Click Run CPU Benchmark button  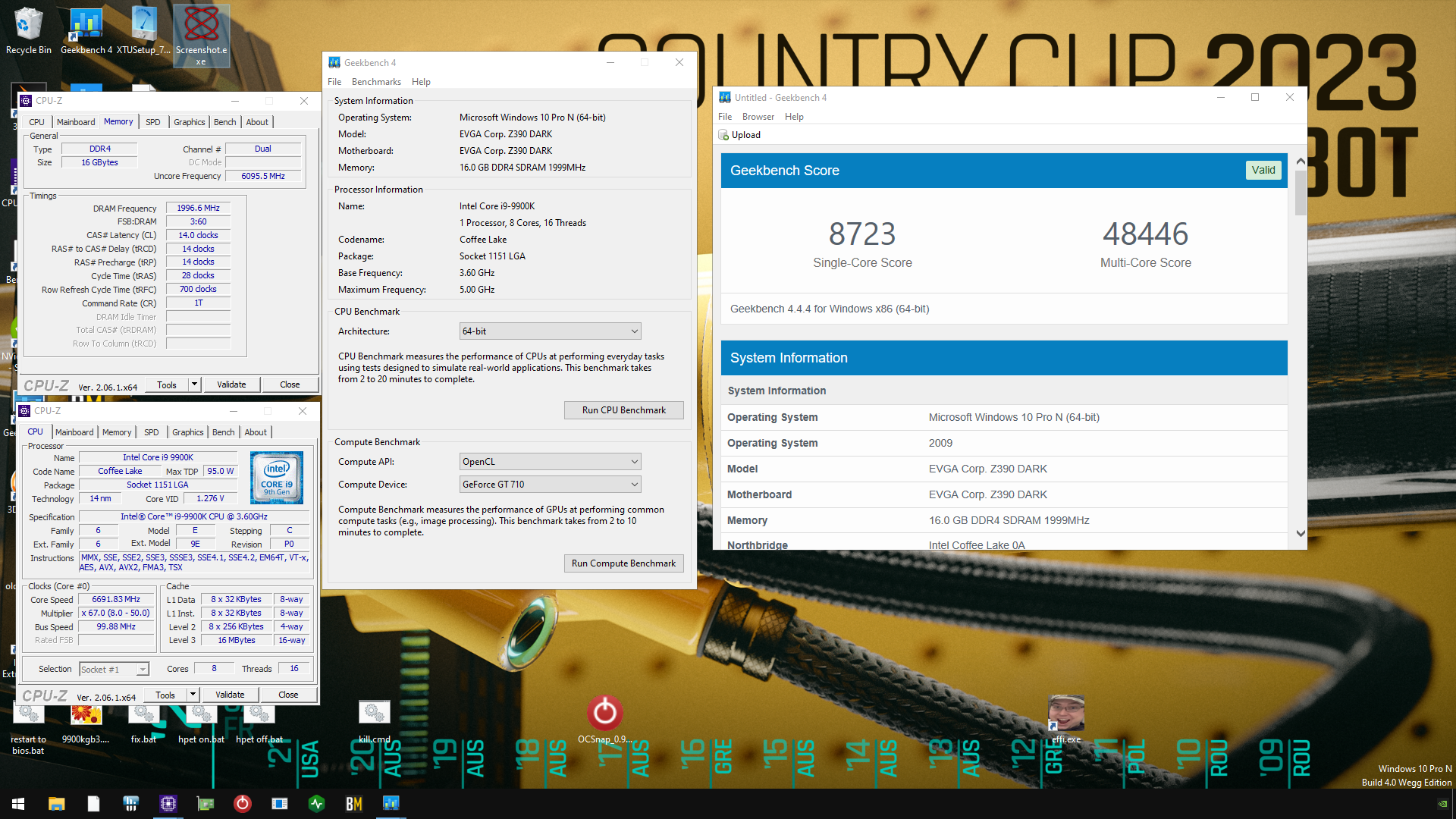click(x=624, y=410)
